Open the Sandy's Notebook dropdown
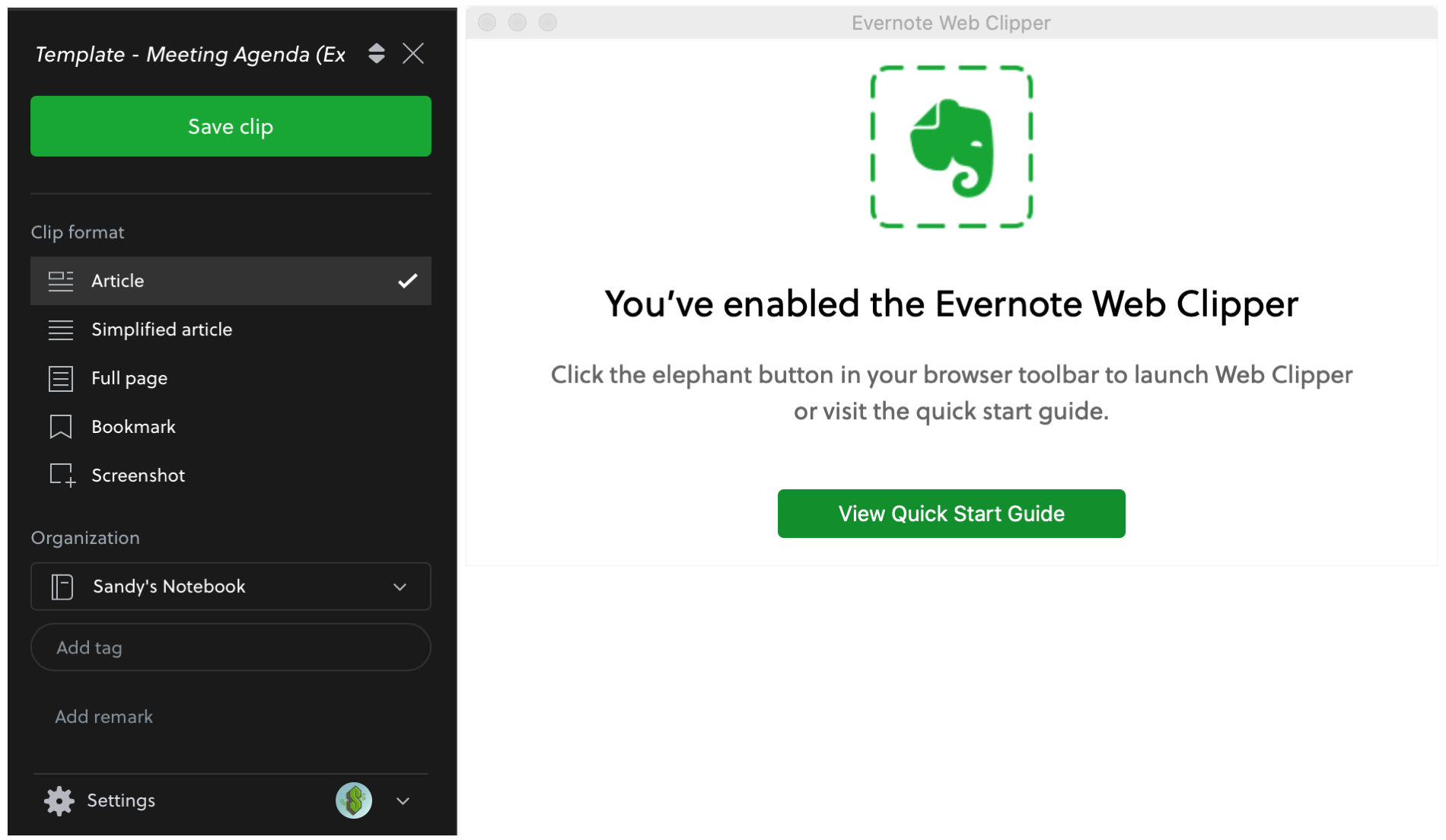 coord(231,587)
